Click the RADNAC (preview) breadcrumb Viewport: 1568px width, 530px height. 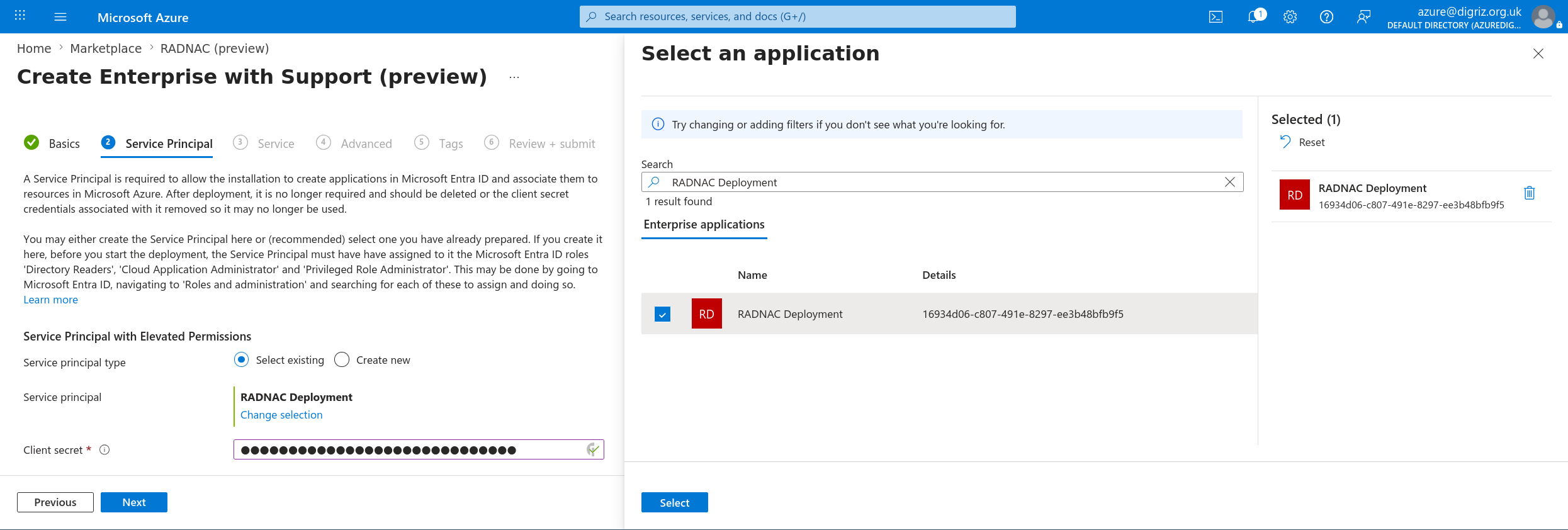click(215, 48)
